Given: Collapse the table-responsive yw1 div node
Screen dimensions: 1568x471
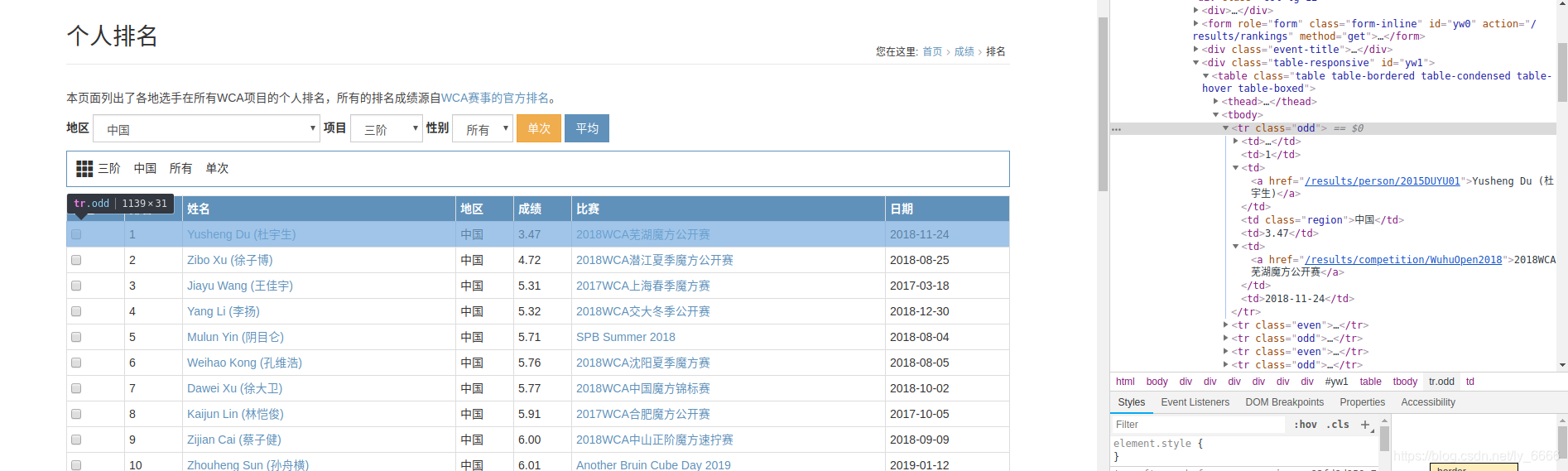Looking at the screenshot, I should [1196, 63].
